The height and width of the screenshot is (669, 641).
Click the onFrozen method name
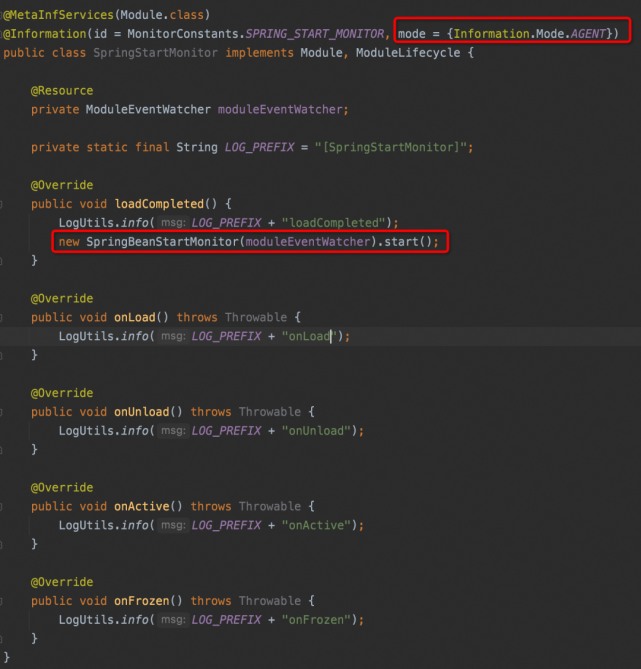(x=142, y=601)
